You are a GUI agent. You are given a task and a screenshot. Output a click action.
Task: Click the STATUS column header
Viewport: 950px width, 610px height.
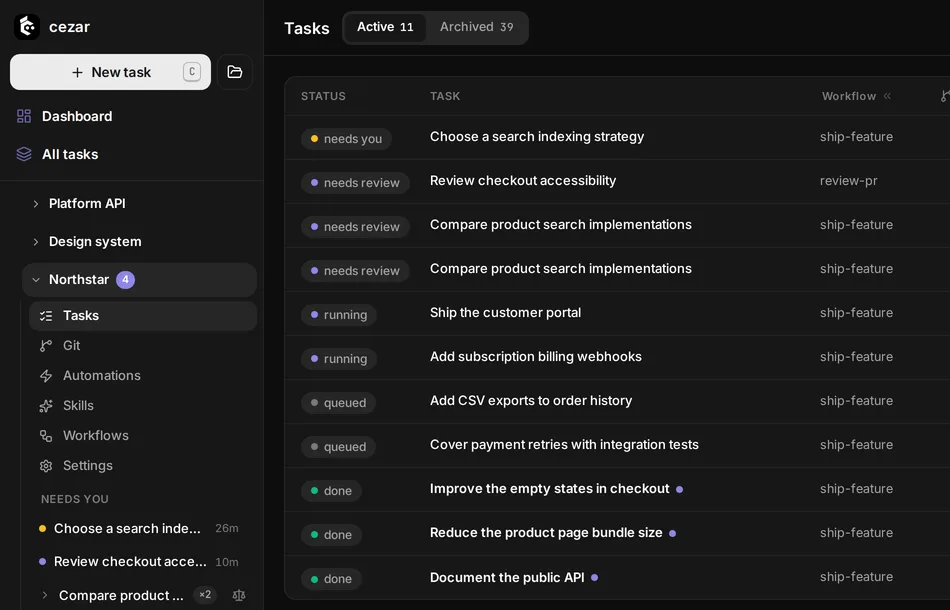(x=324, y=96)
